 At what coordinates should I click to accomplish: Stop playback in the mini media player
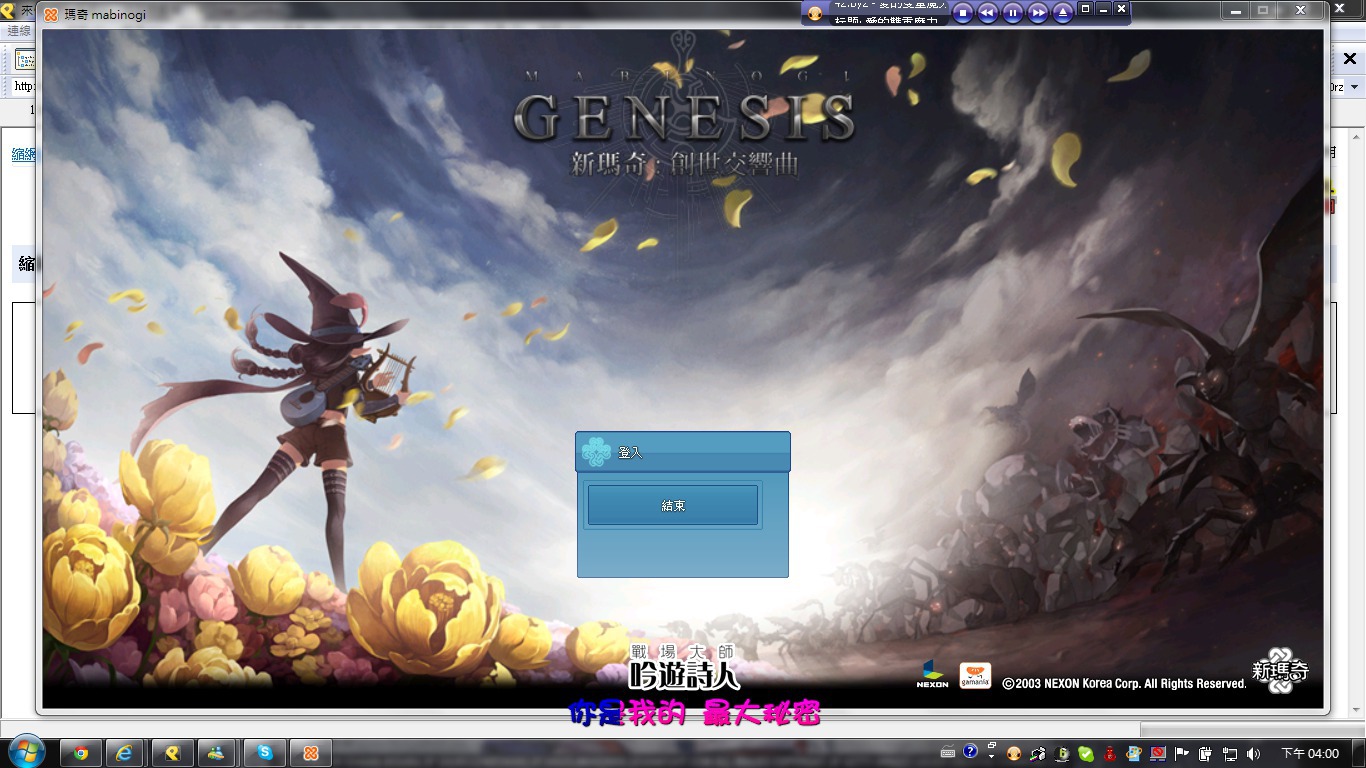tap(963, 12)
